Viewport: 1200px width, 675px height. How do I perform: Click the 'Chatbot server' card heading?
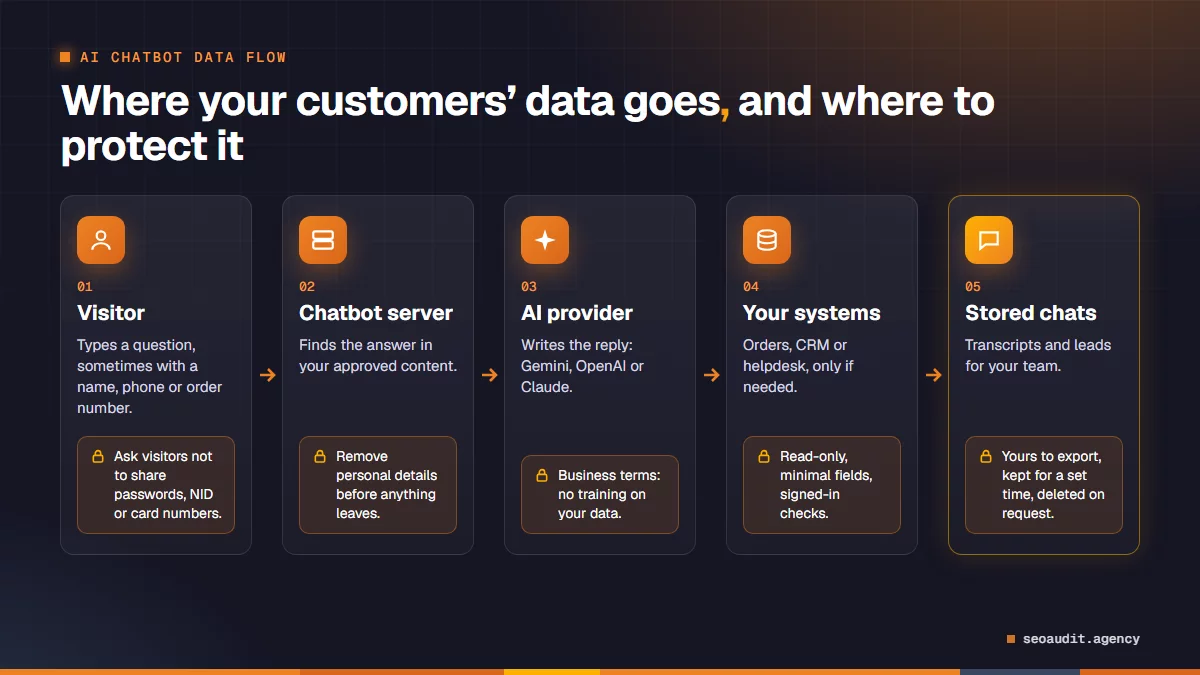(x=376, y=313)
